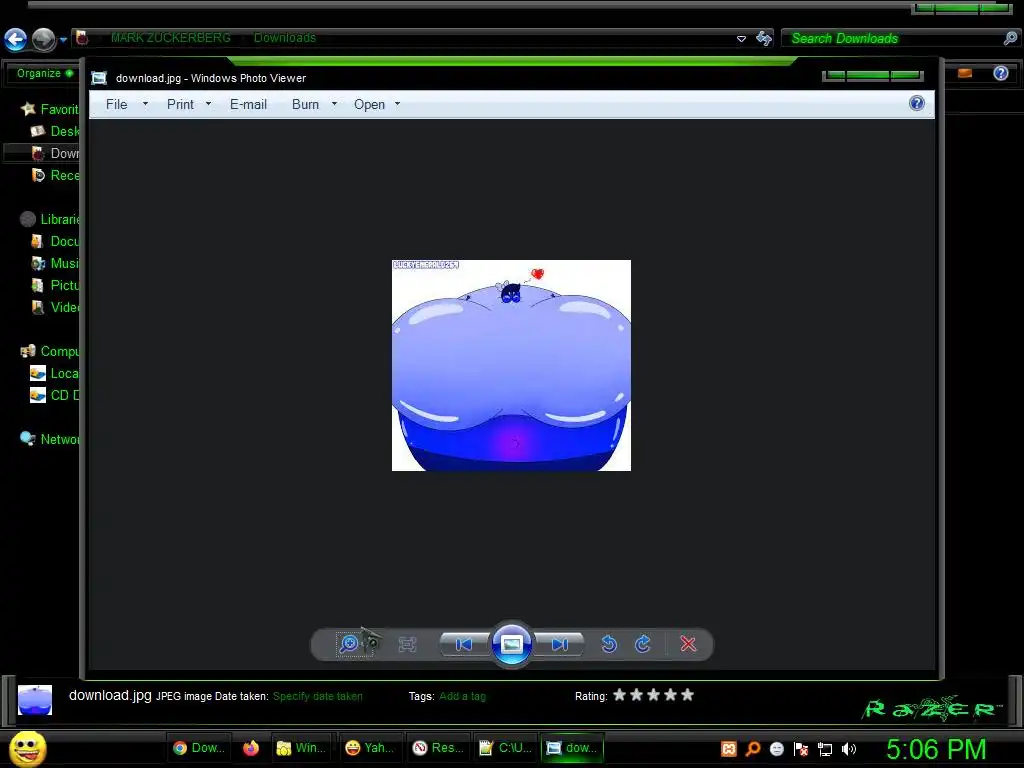Switch to the Chrome Dow... taskbar button
This screenshot has height=768, width=1024.
pos(199,748)
